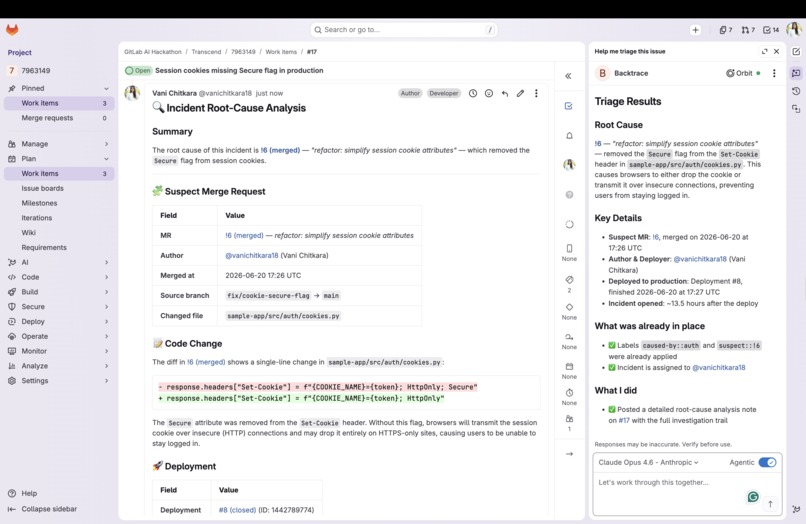Open the to-do list counter showing 14
This screenshot has width=806, height=524.
pyautogui.click(x=771, y=30)
